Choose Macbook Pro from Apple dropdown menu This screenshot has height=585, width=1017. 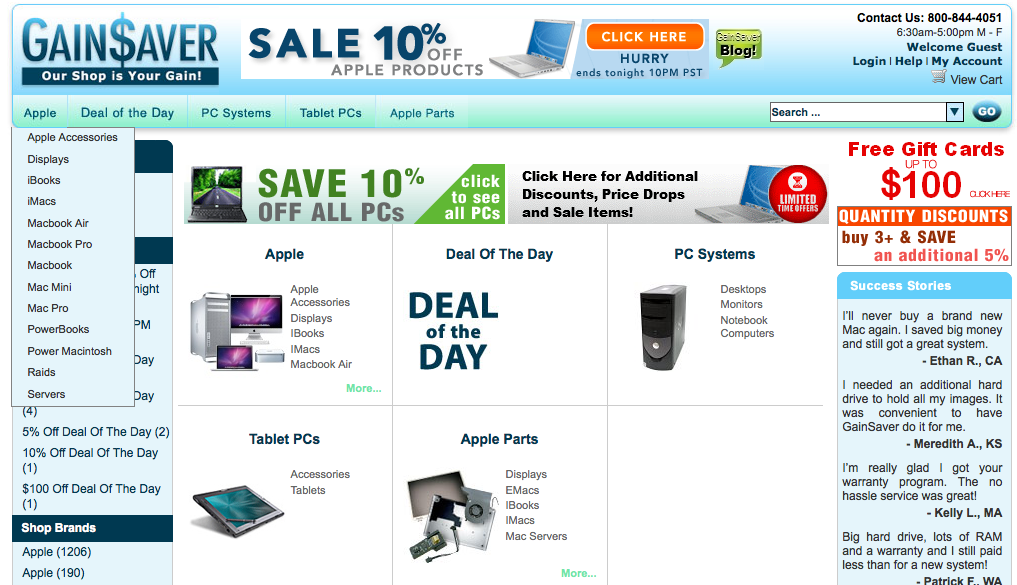(60, 244)
